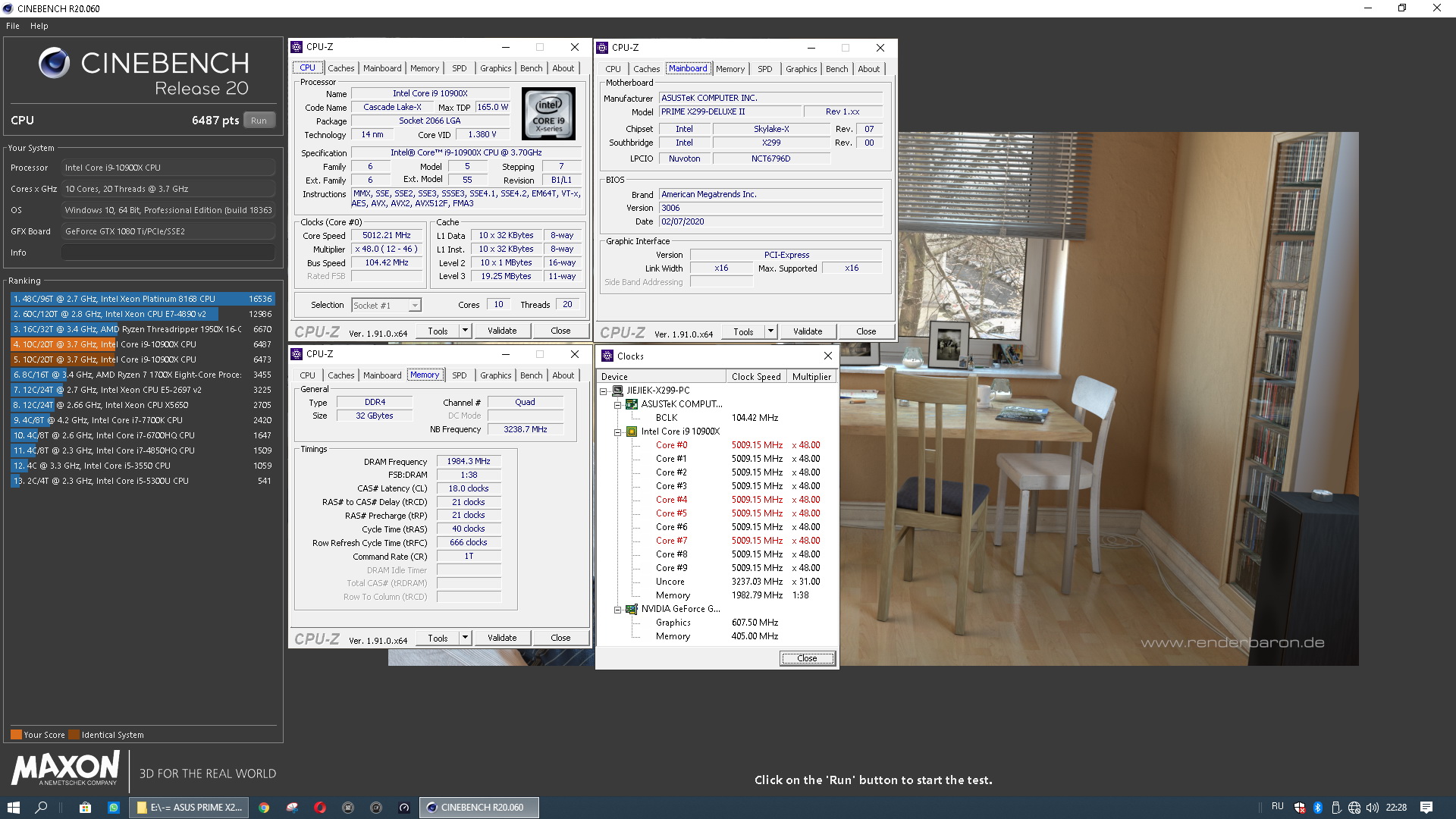Open Microsoft Store from the taskbar

86,808
